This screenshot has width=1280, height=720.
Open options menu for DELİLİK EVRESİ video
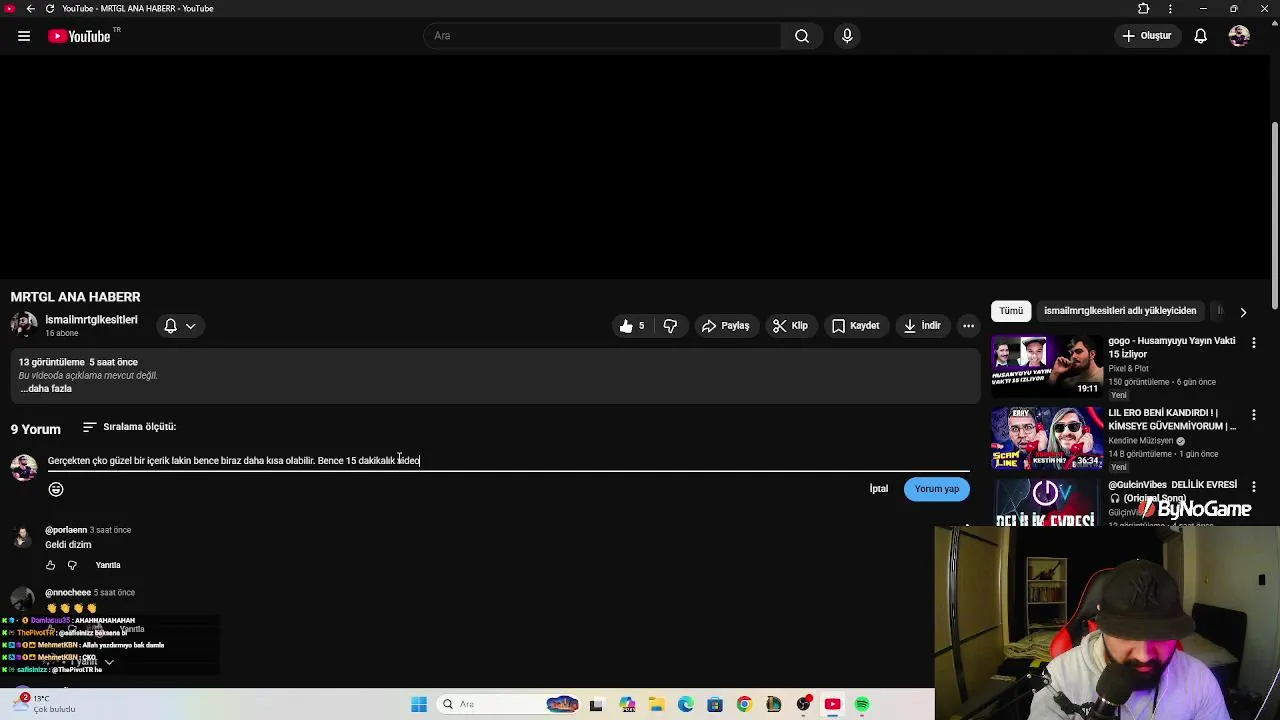(x=1254, y=487)
